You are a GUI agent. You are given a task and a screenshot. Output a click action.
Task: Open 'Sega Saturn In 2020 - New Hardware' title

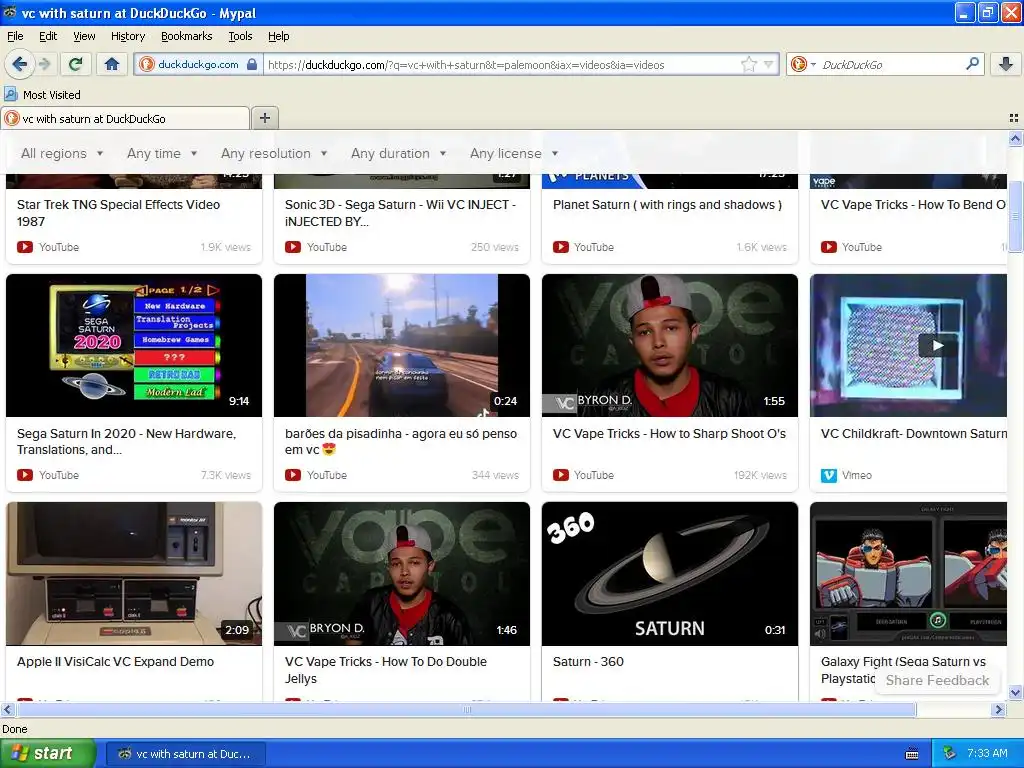127,441
